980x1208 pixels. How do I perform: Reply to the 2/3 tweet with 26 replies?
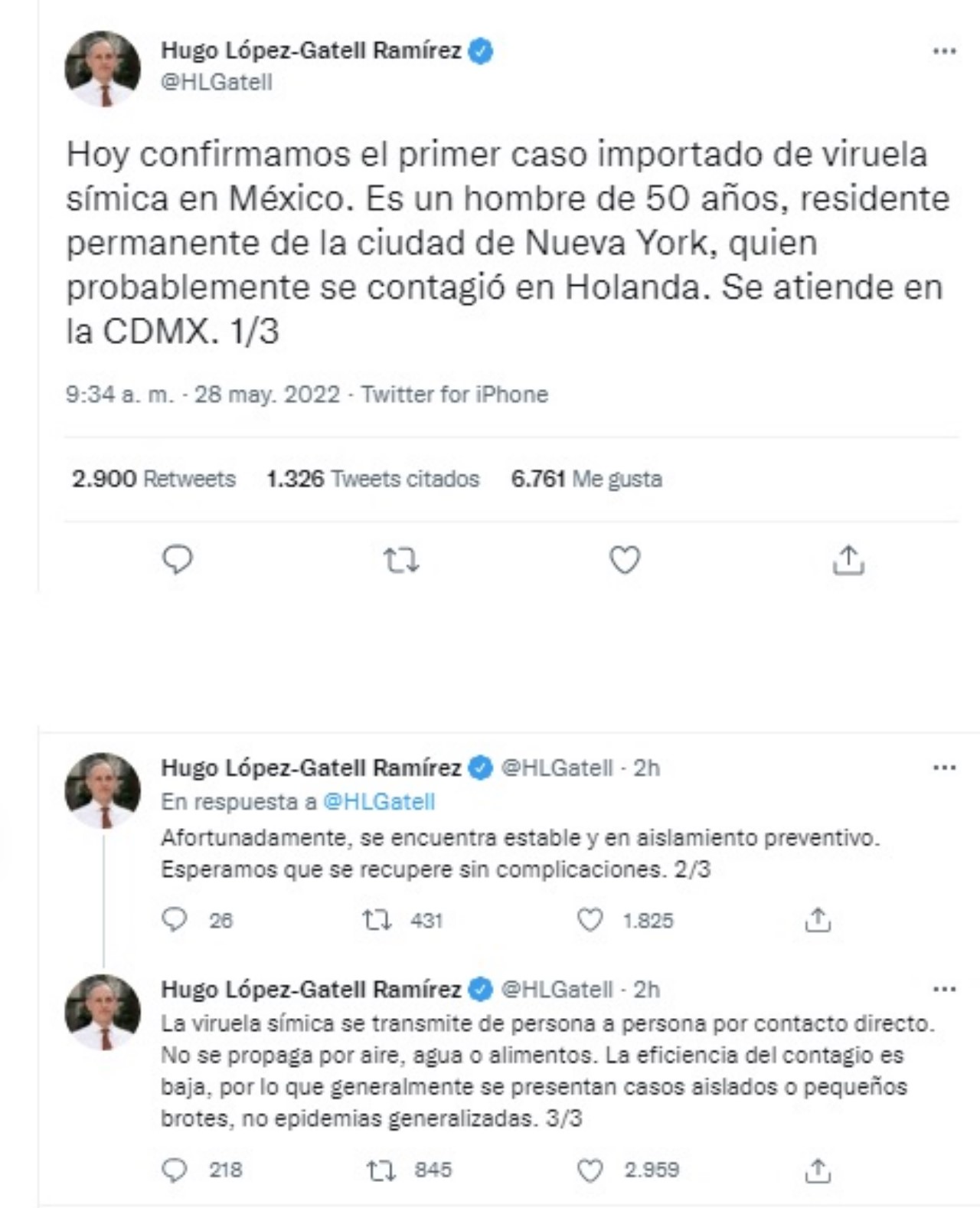coord(175,919)
